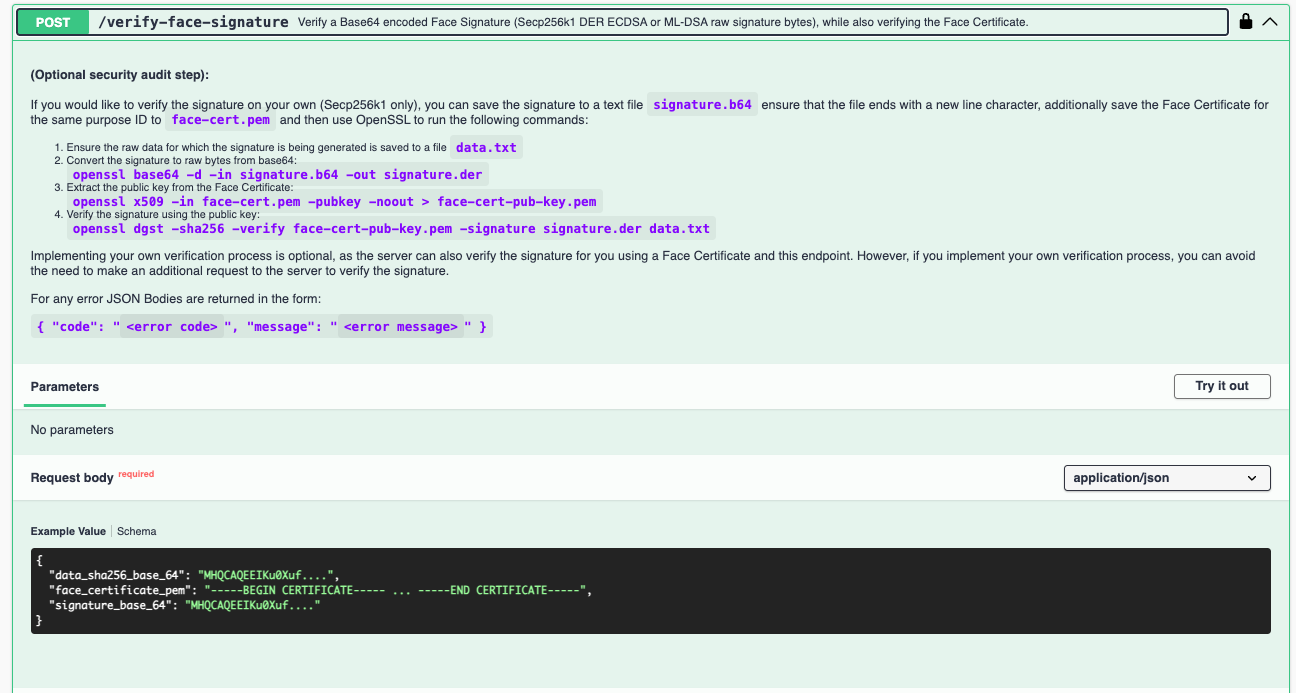Click the <error message> placeholder text
The width and height of the screenshot is (1296, 693).
[x=401, y=326]
